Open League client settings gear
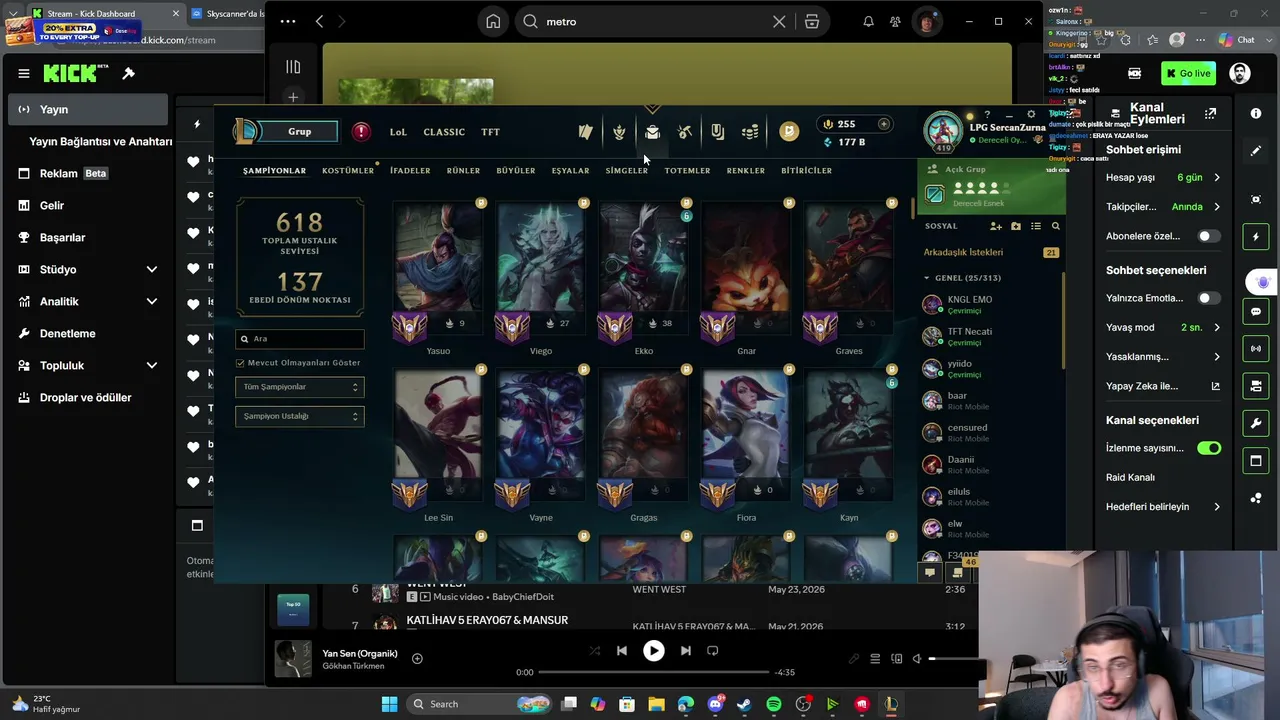Image resolution: width=1280 pixels, height=720 pixels. (x=1031, y=114)
